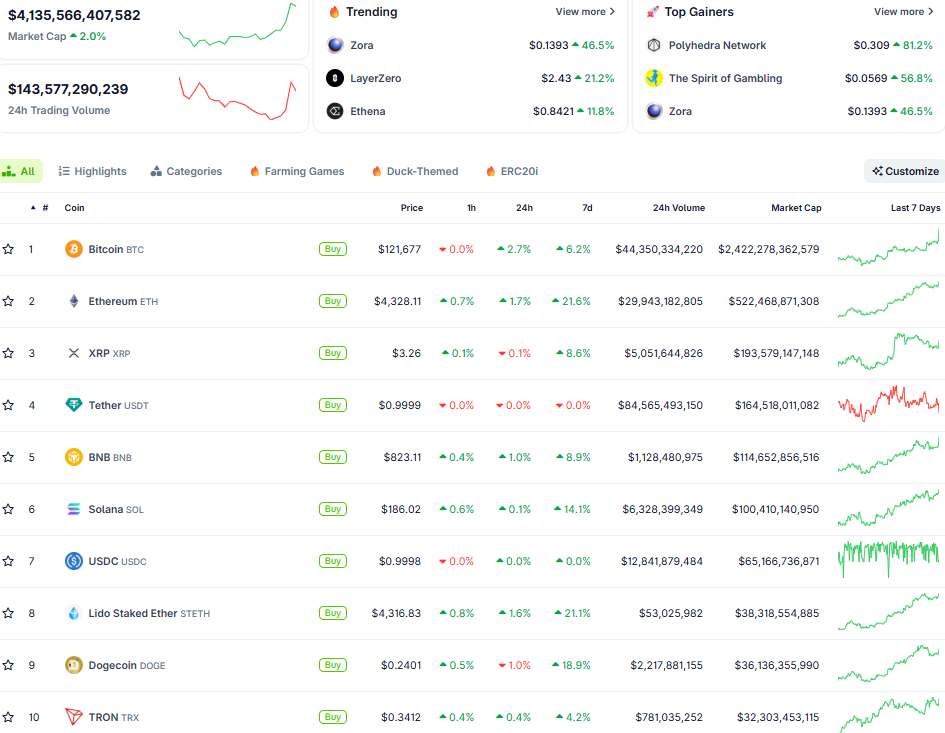
Task: Click the Bitcoin coin logo
Action: (x=74, y=249)
